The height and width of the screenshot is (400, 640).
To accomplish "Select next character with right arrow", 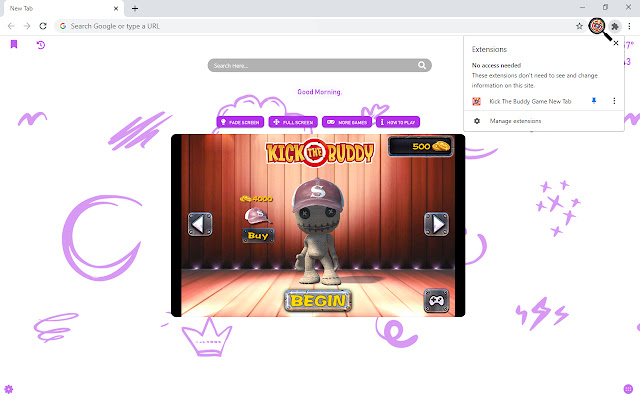I will click(436, 224).
